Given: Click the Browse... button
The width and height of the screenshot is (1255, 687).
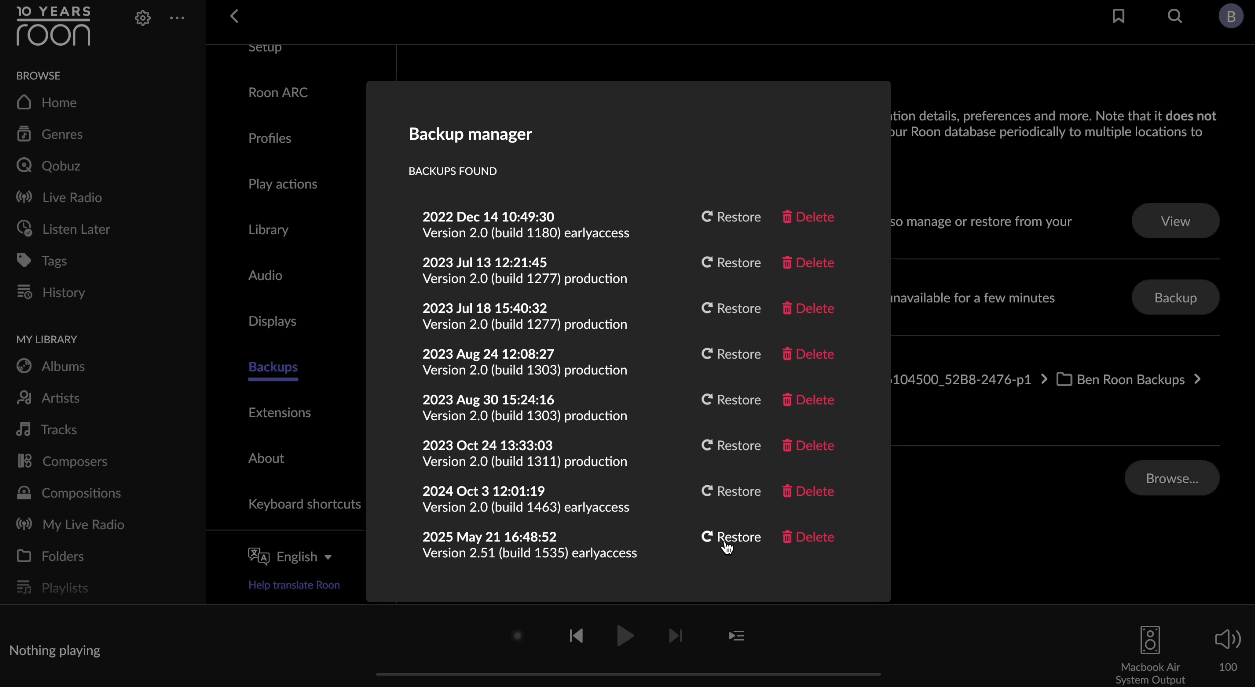Looking at the screenshot, I should click(1172, 478).
